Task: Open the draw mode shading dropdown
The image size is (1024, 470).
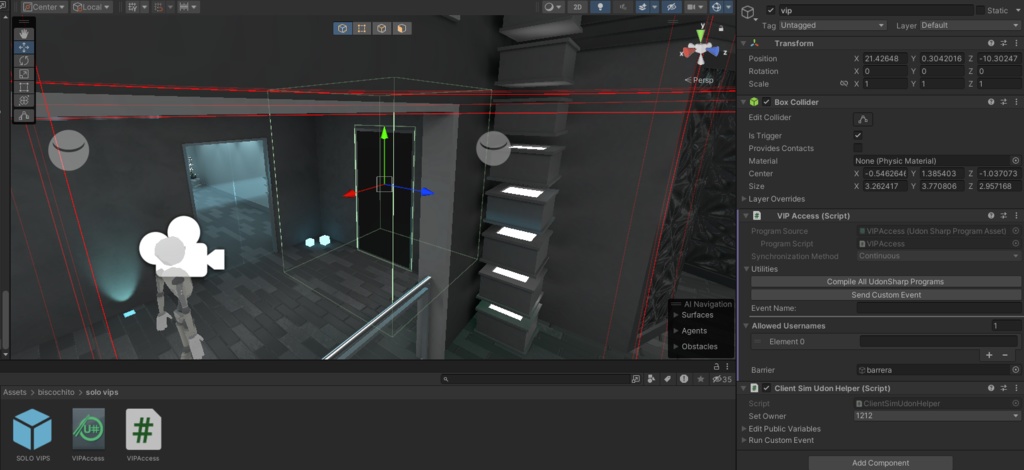Action: (553, 7)
